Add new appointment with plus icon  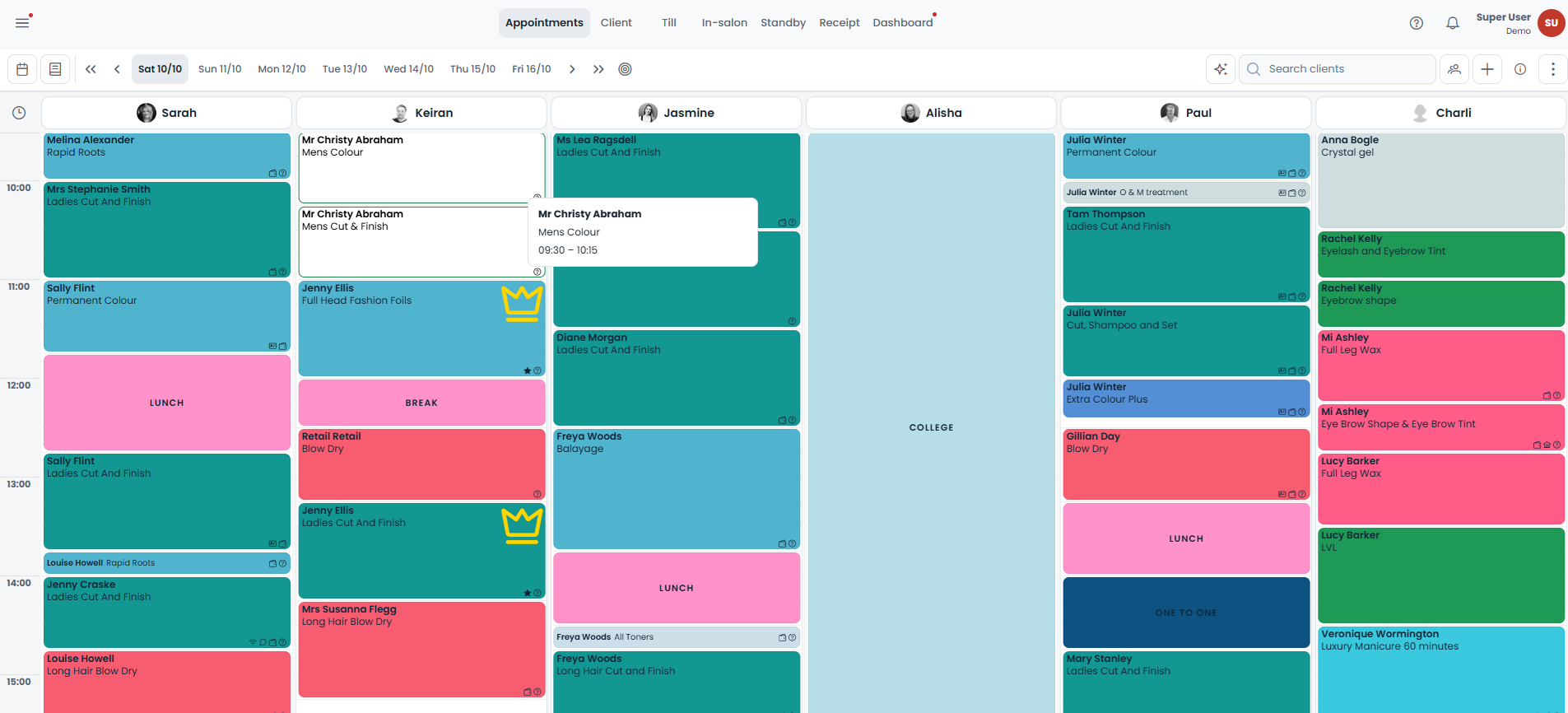point(1487,69)
